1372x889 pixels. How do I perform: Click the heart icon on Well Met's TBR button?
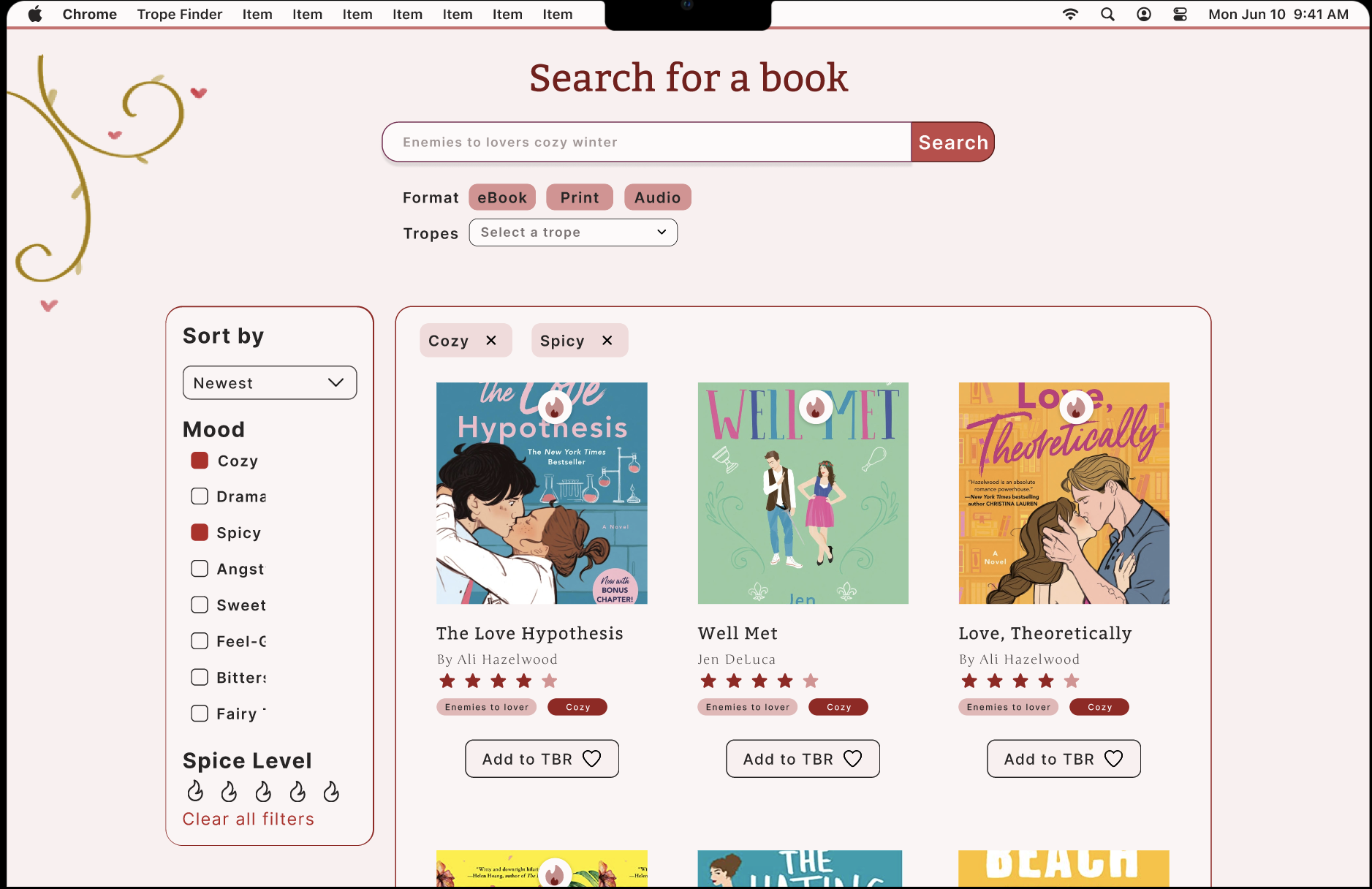tap(853, 759)
